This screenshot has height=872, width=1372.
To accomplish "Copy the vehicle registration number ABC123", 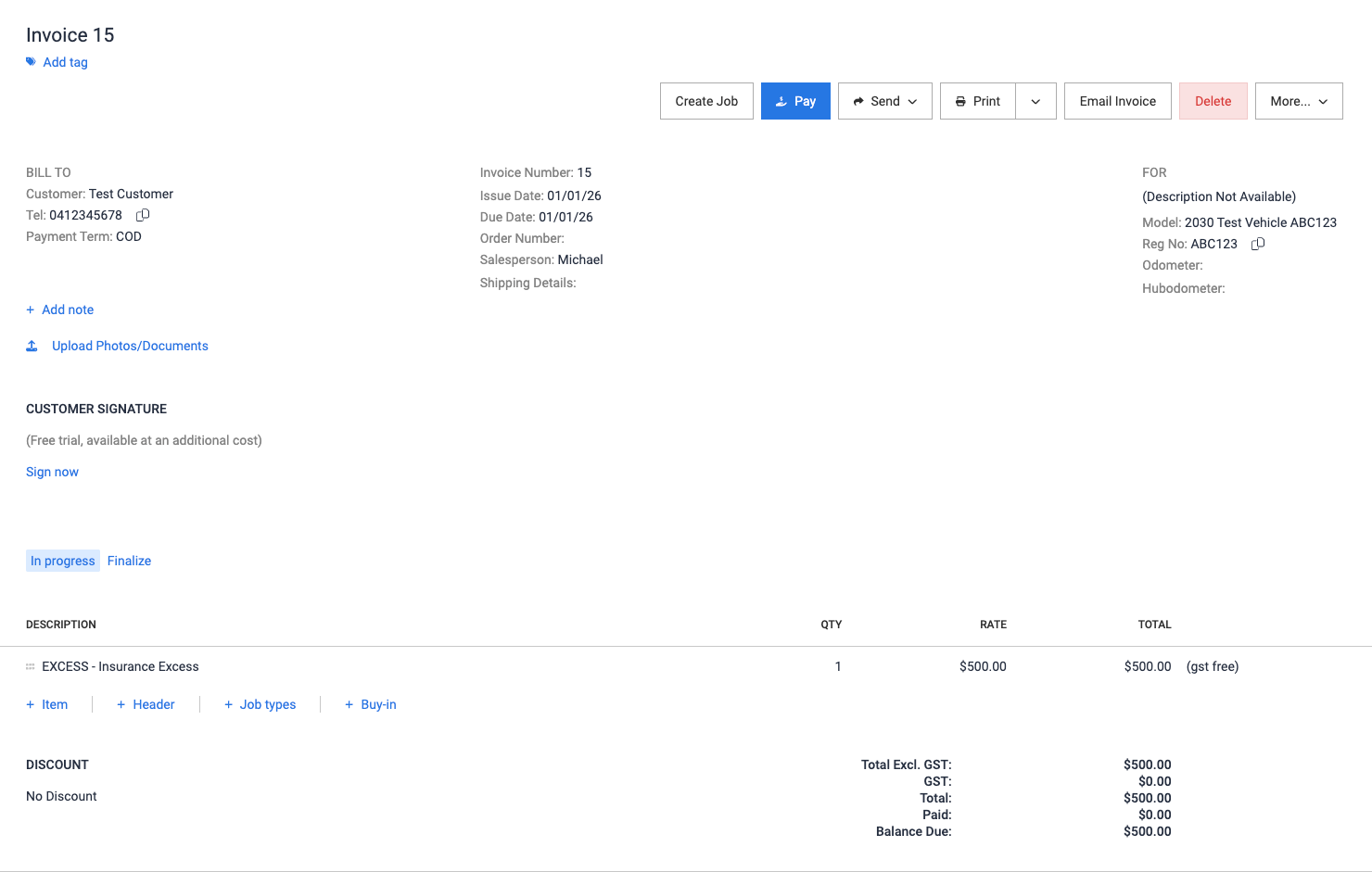I will [x=1258, y=244].
